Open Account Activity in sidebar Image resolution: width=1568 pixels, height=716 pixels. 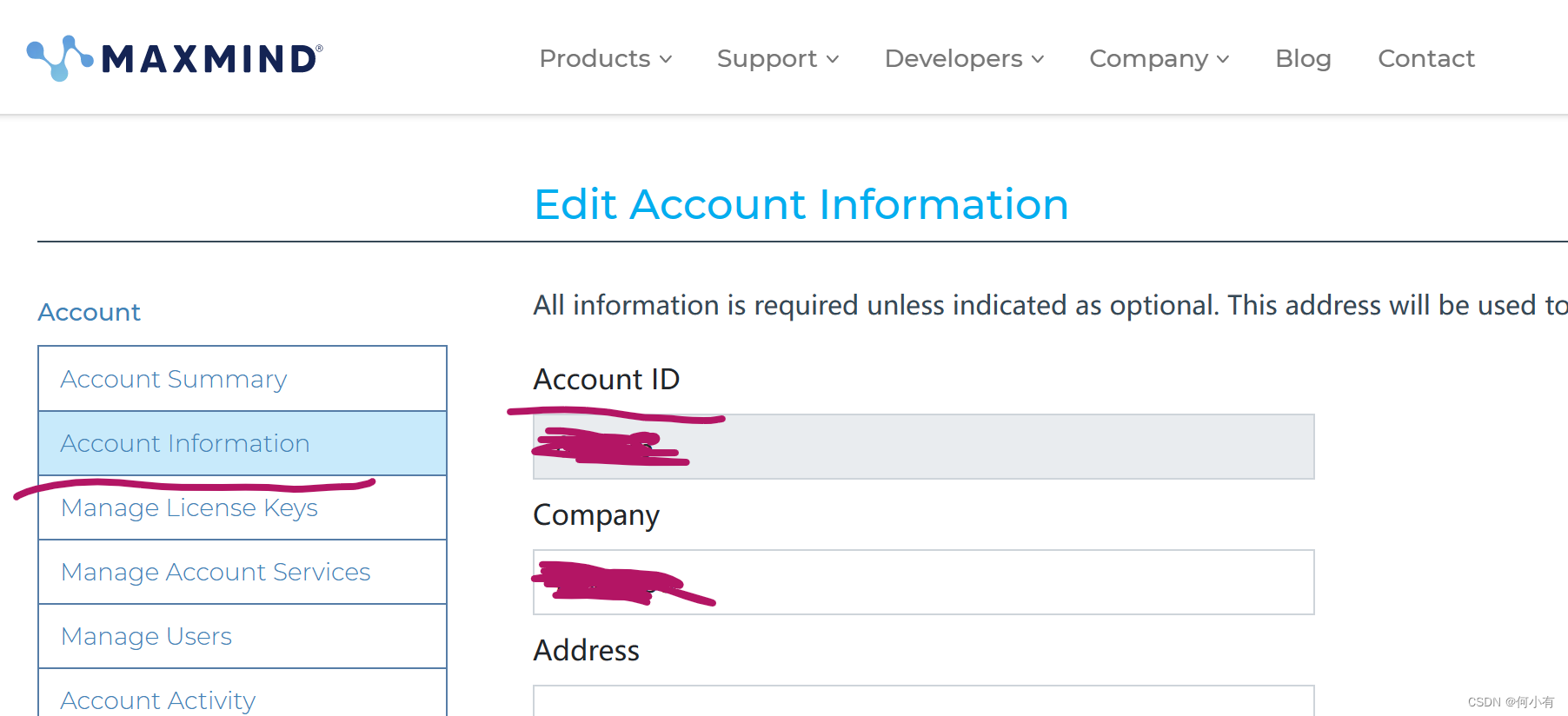243,693
